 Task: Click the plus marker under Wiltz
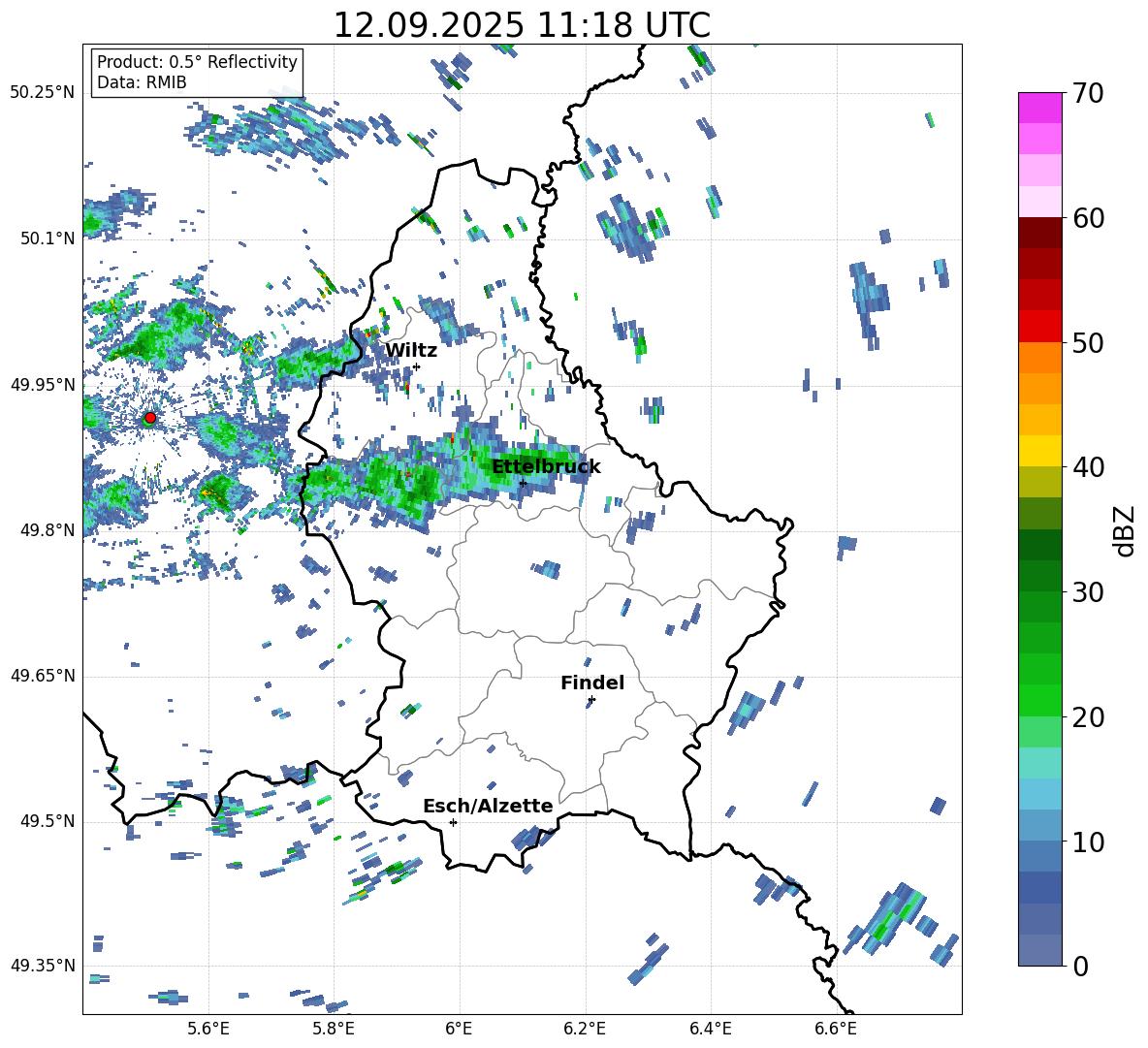tap(417, 366)
